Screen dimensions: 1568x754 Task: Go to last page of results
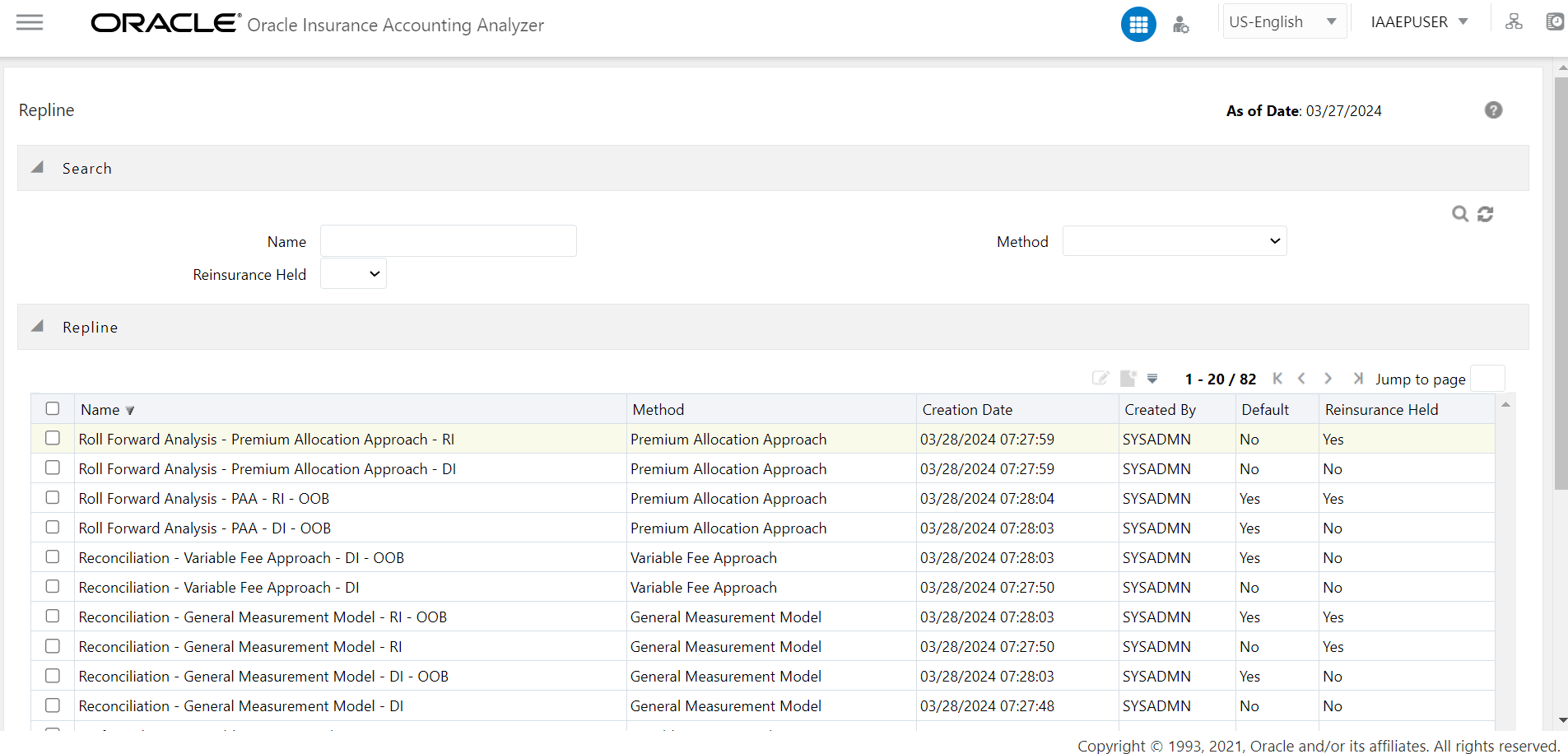(x=1358, y=379)
